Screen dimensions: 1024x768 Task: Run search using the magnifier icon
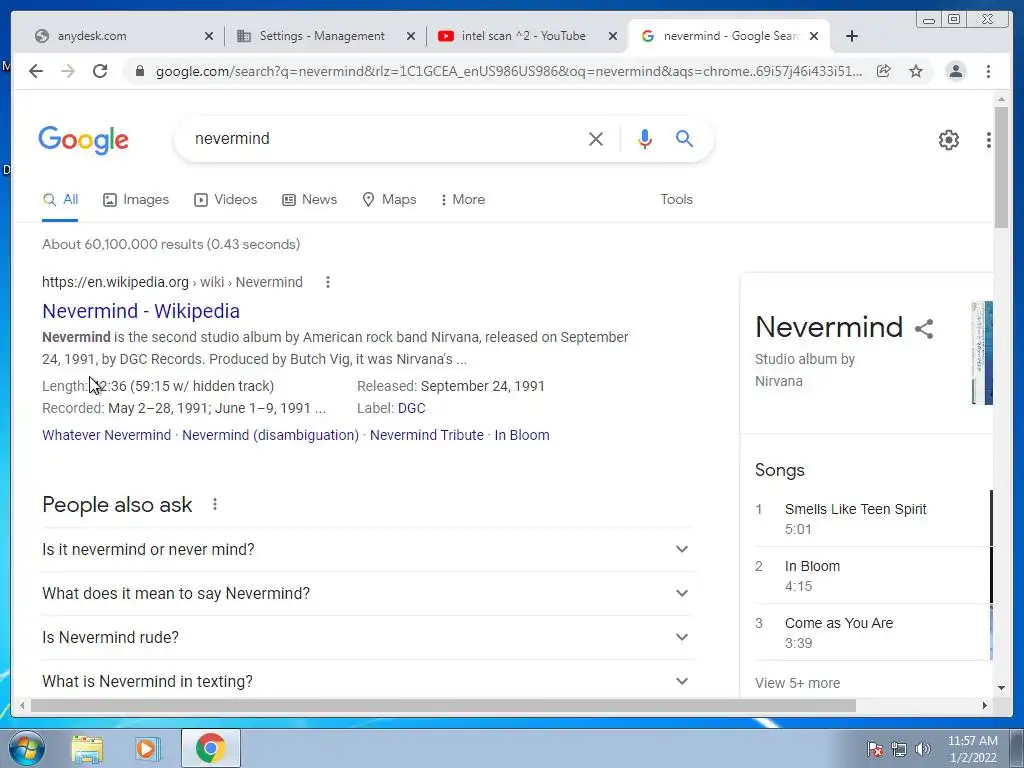(x=684, y=138)
